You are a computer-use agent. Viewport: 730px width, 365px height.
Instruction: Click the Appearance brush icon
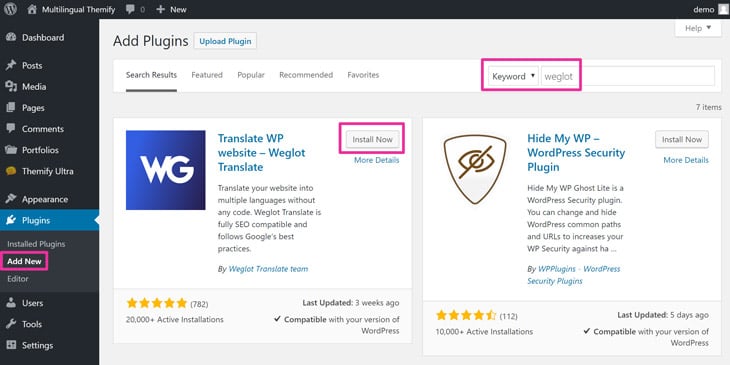click(11, 199)
